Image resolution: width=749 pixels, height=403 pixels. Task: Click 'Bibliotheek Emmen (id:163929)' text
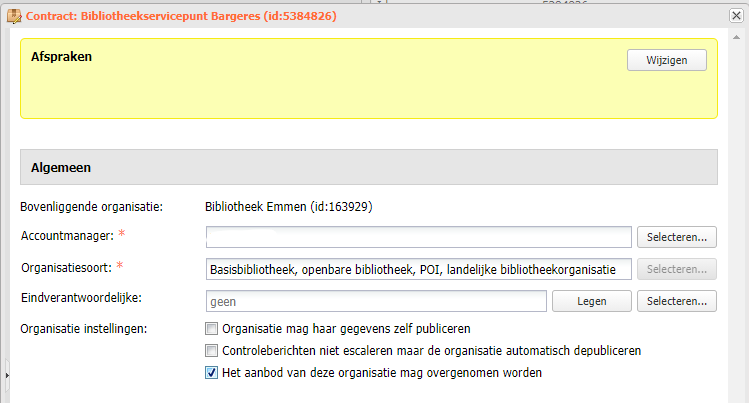click(289, 207)
